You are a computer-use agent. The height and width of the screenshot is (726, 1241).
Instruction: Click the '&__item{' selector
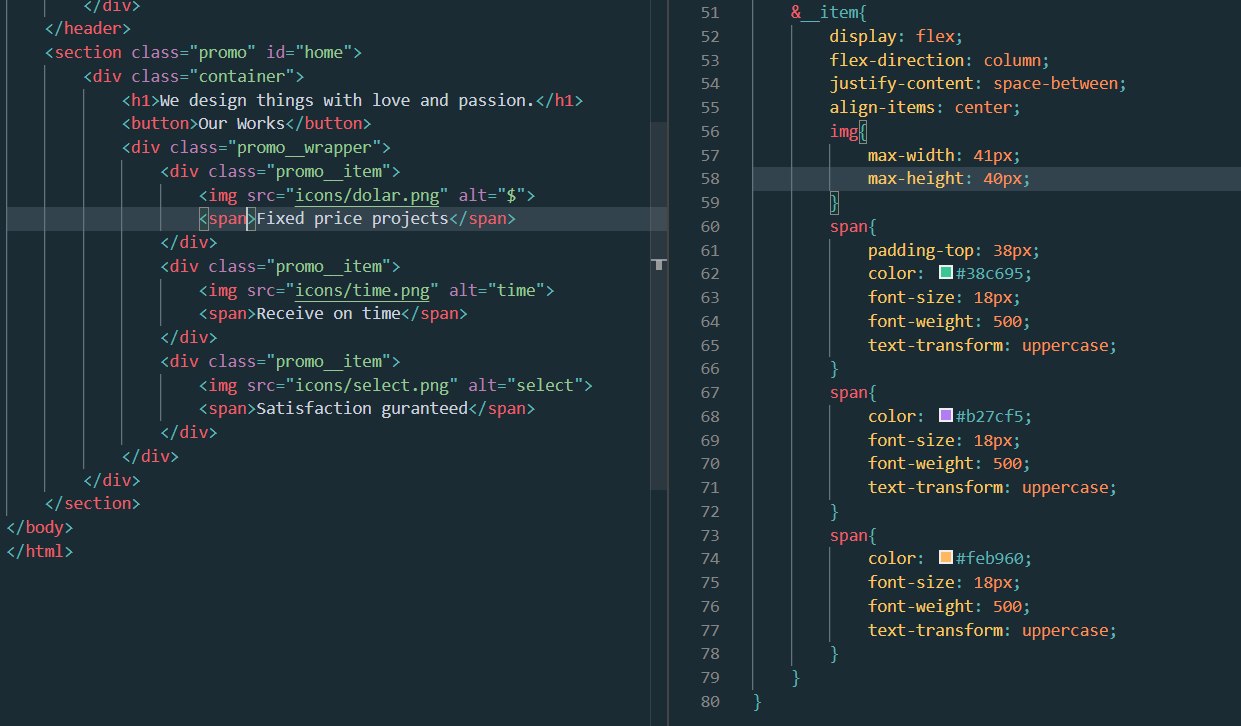click(830, 12)
